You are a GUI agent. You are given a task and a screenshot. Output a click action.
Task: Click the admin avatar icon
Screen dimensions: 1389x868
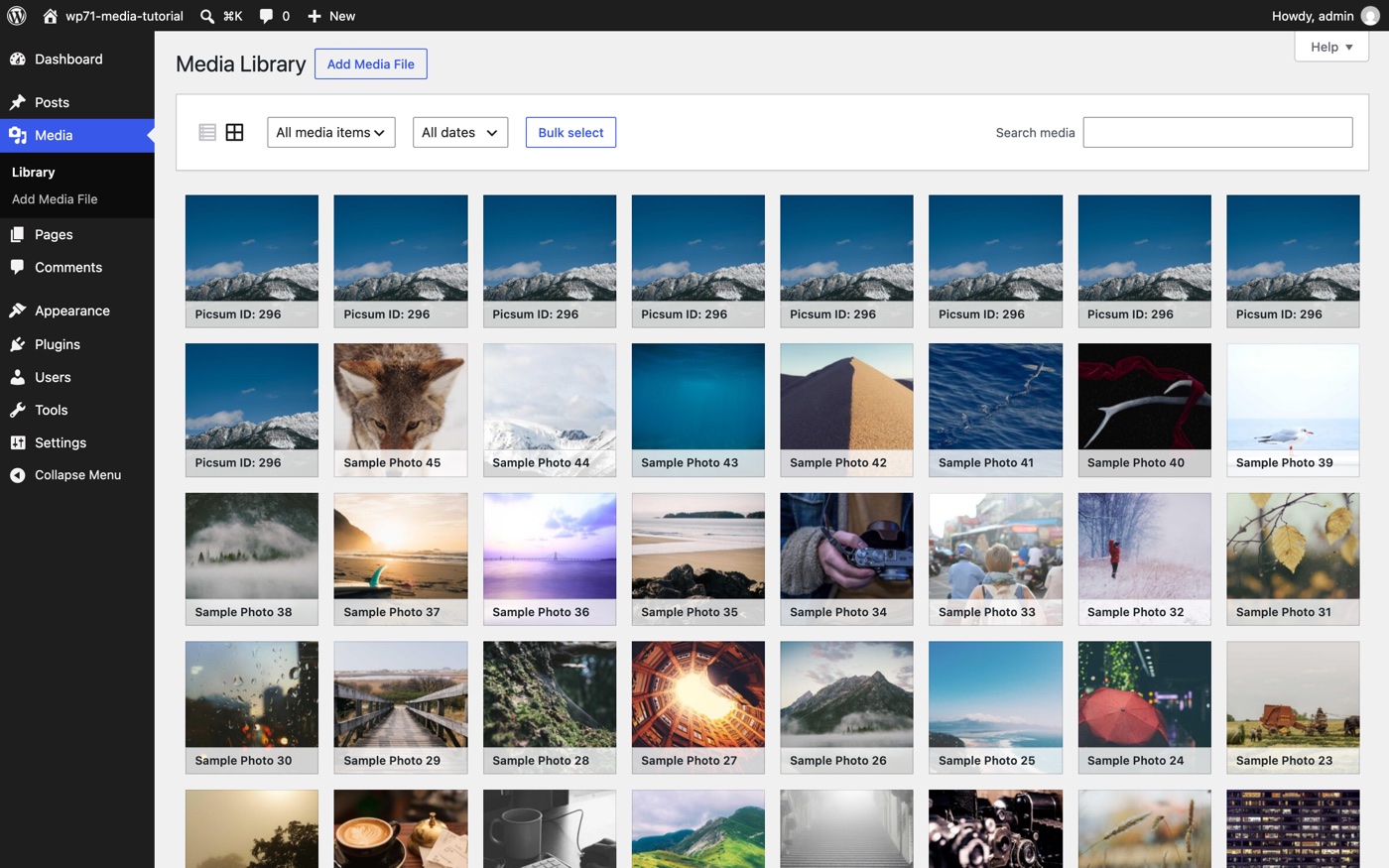click(1370, 16)
